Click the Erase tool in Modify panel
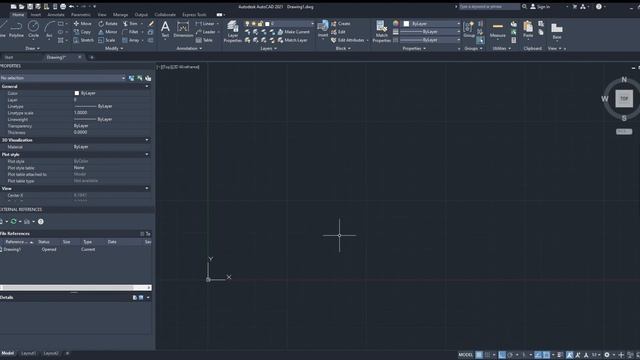640x360 pixels. (151, 24)
